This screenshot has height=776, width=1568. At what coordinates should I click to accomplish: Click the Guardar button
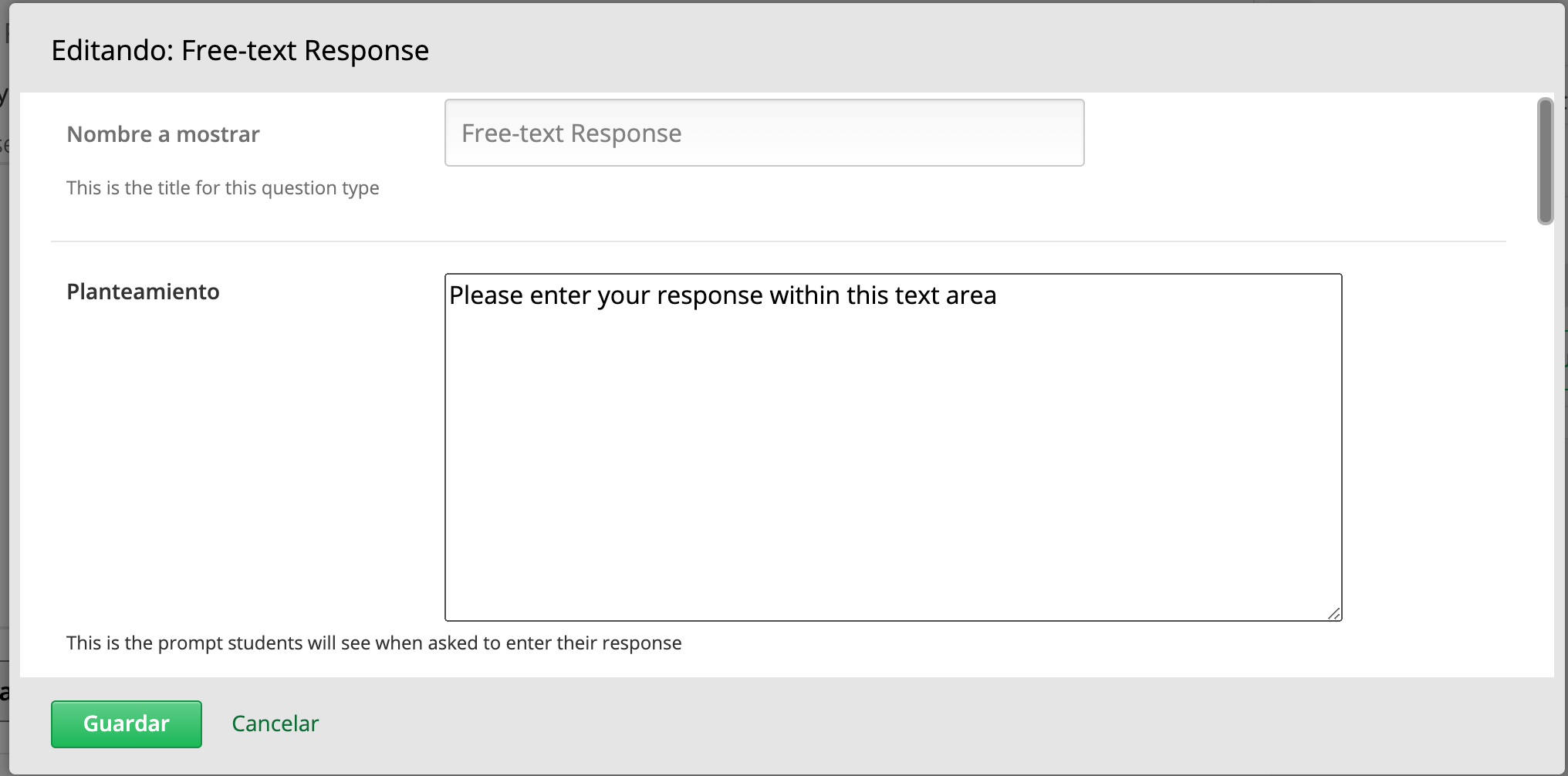pyautogui.click(x=126, y=724)
